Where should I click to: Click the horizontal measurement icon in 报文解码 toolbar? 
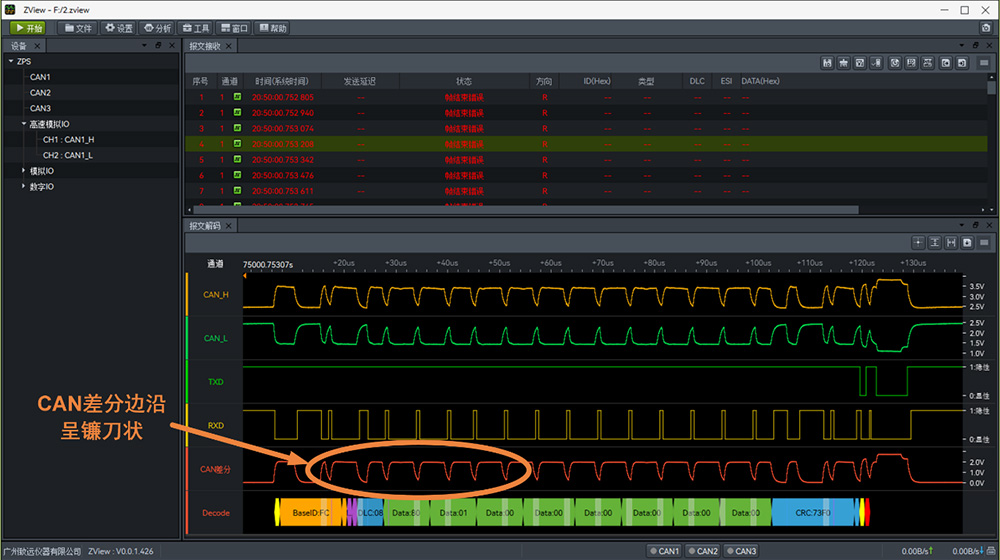pos(951,242)
